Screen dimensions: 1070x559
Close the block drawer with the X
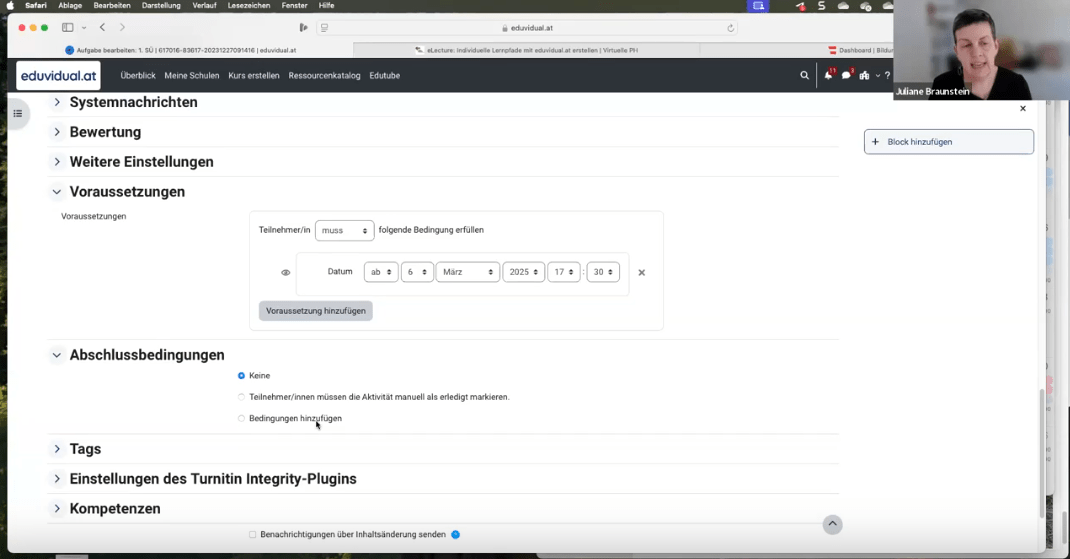click(1022, 109)
